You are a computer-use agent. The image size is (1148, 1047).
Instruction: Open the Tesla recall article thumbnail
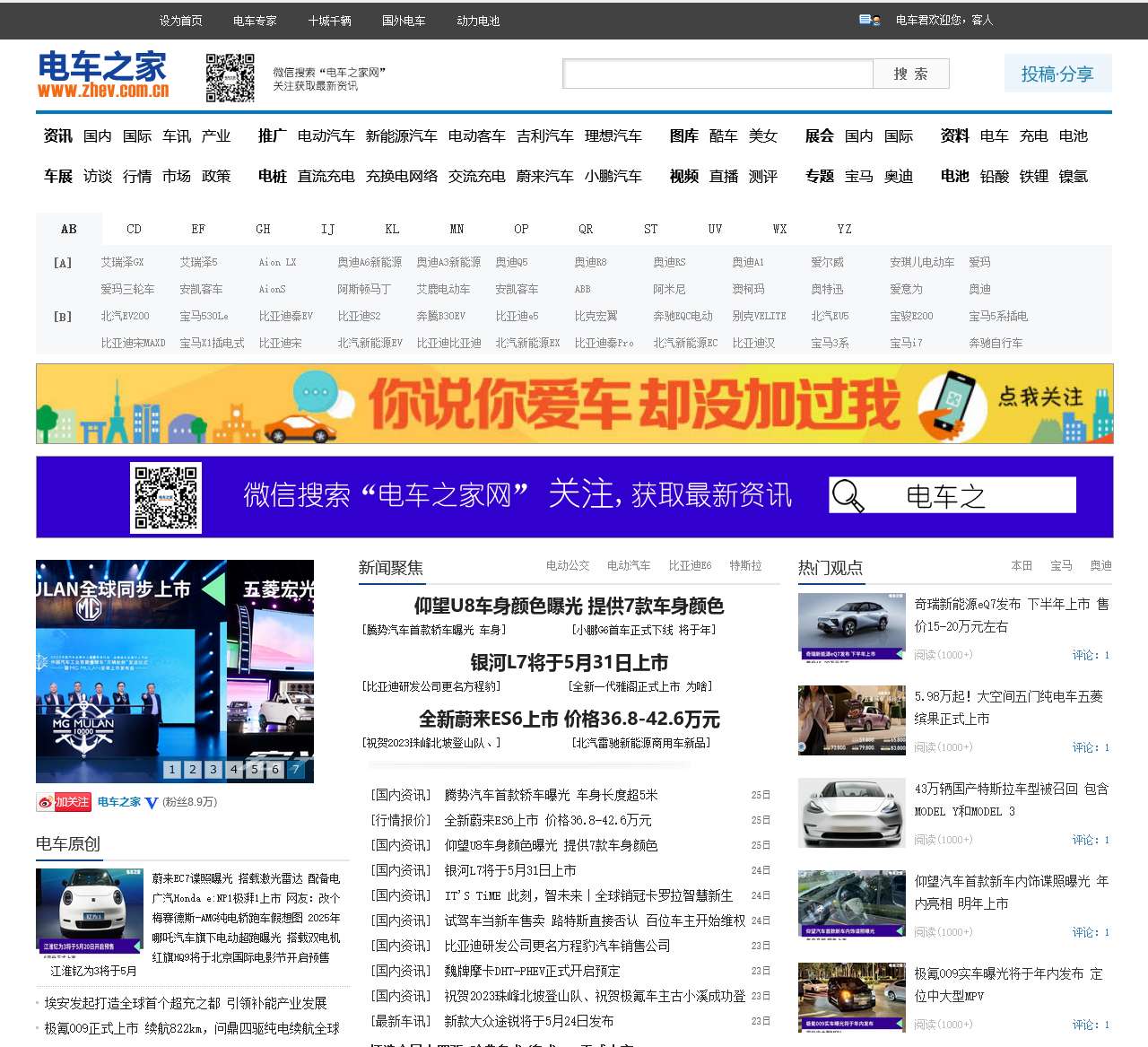[851, 813]
